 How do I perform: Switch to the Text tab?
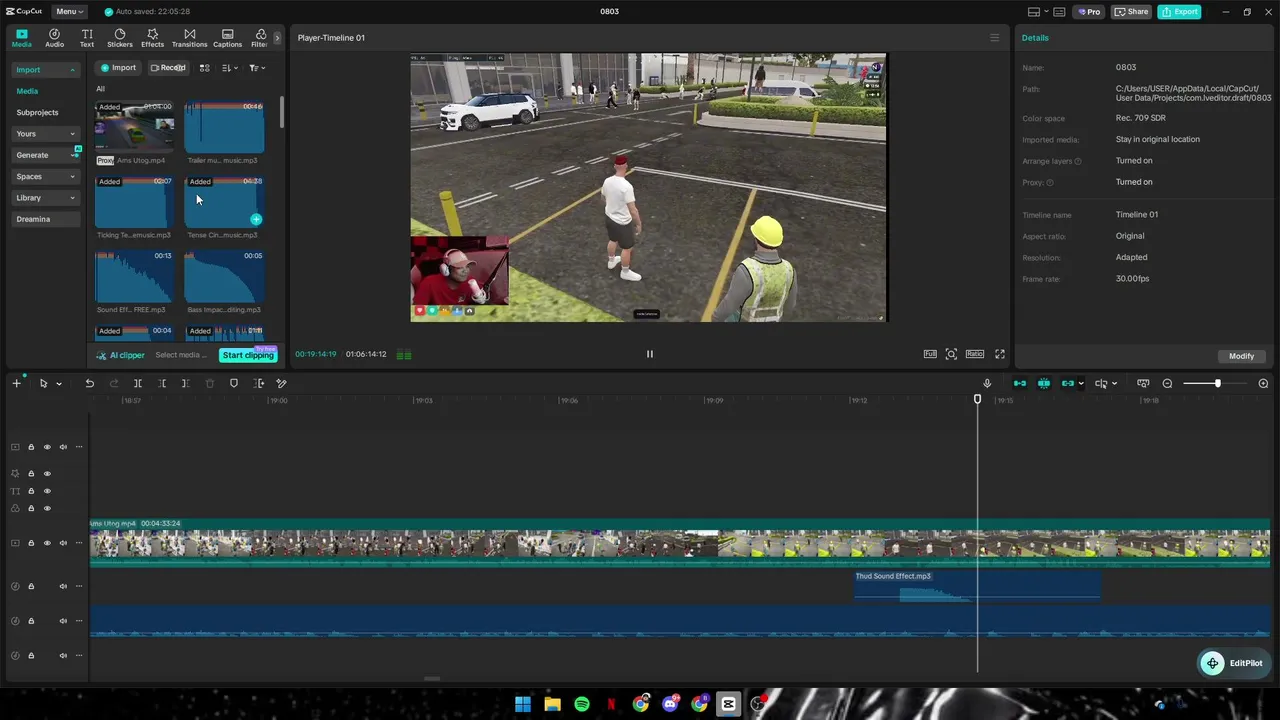pos(87,38)
